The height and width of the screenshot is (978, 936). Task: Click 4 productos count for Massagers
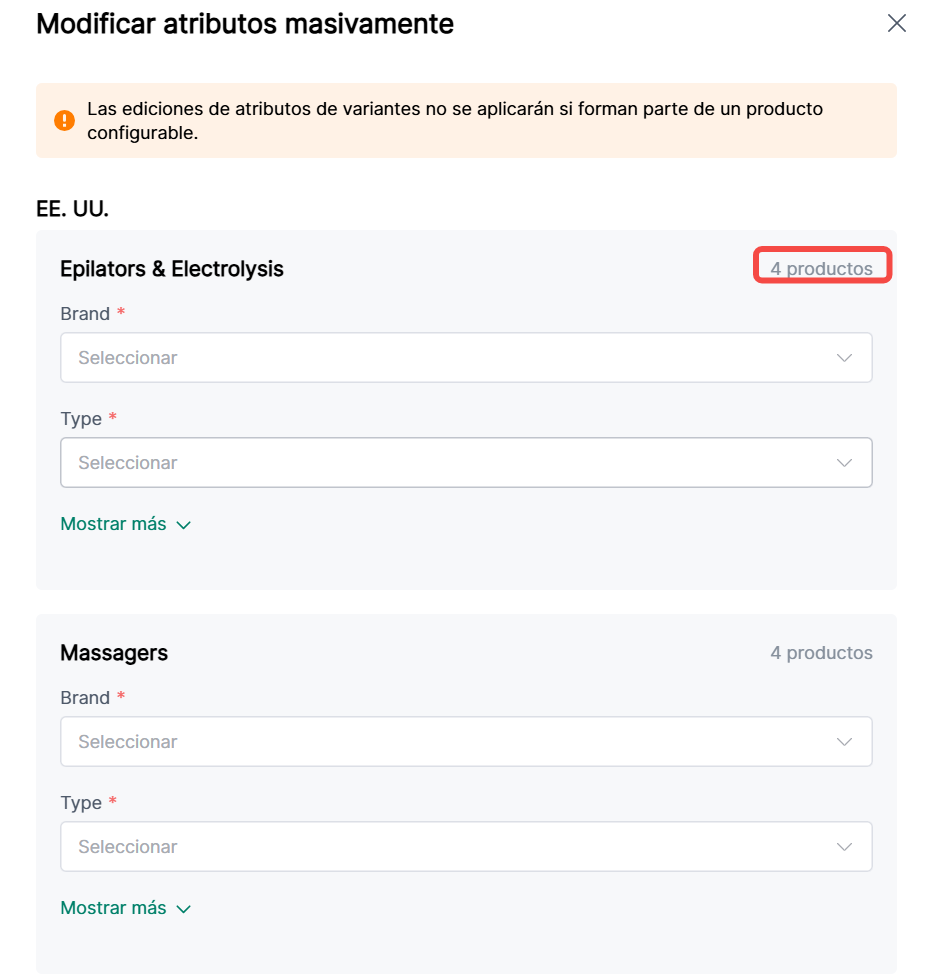coord(821,653)
